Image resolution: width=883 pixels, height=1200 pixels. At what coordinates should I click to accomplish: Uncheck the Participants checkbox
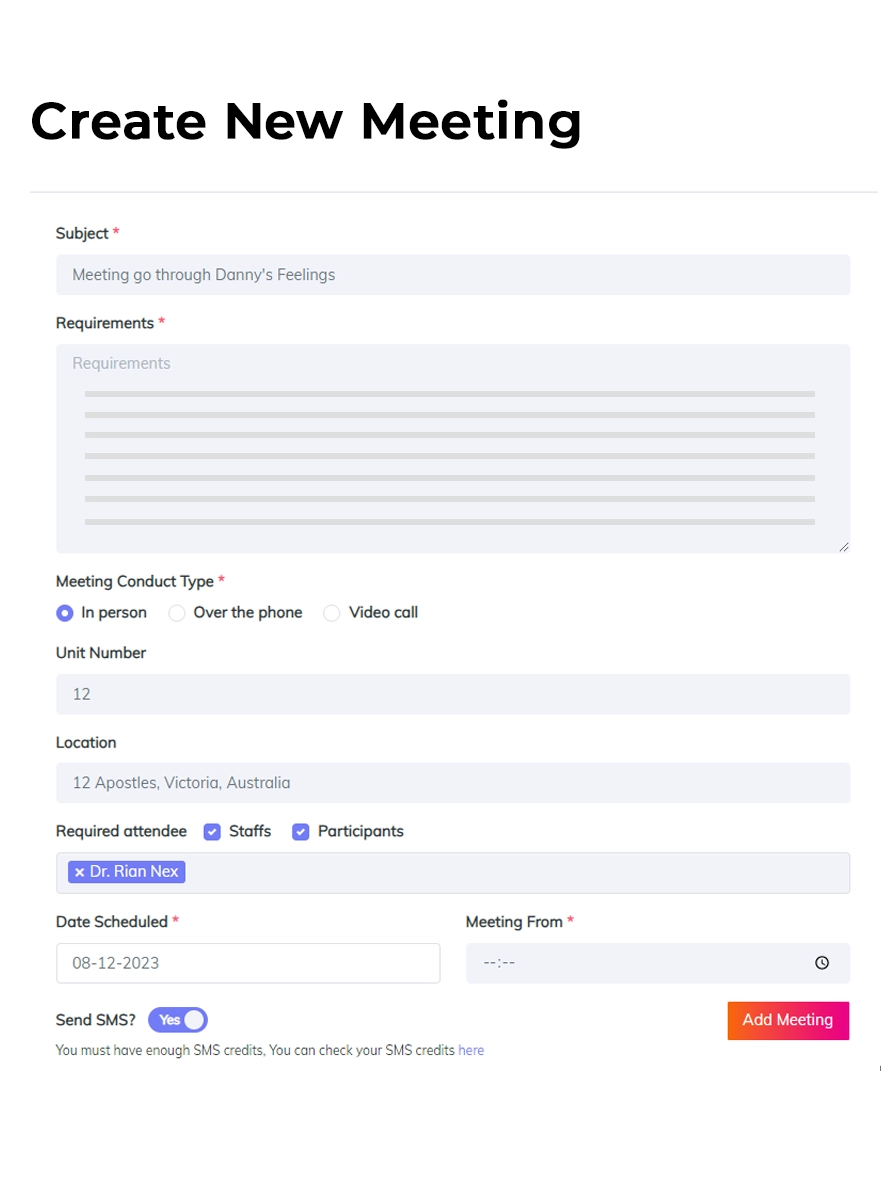click(301, 832)
